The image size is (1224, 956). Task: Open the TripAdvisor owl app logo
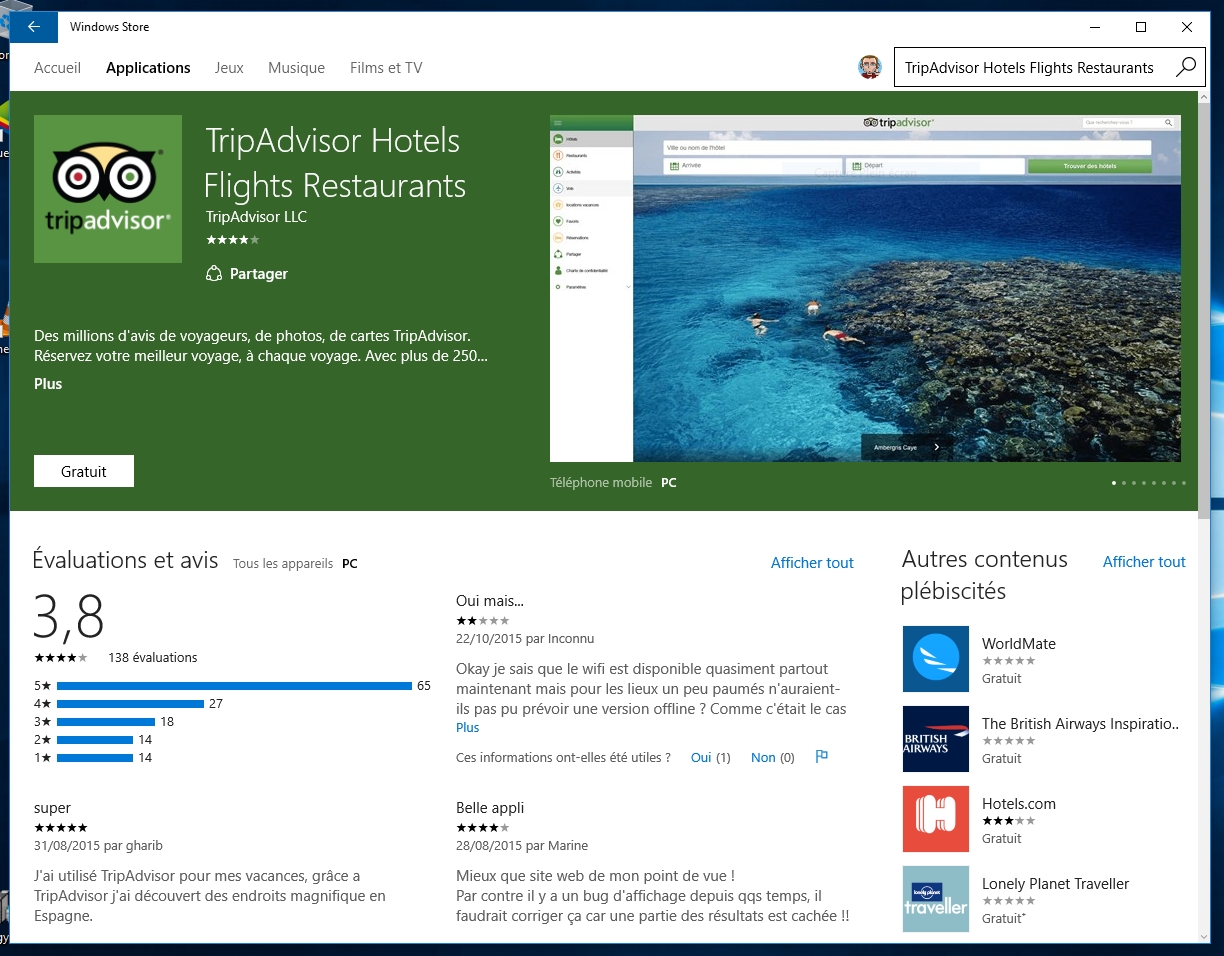(x=108, y=189)
